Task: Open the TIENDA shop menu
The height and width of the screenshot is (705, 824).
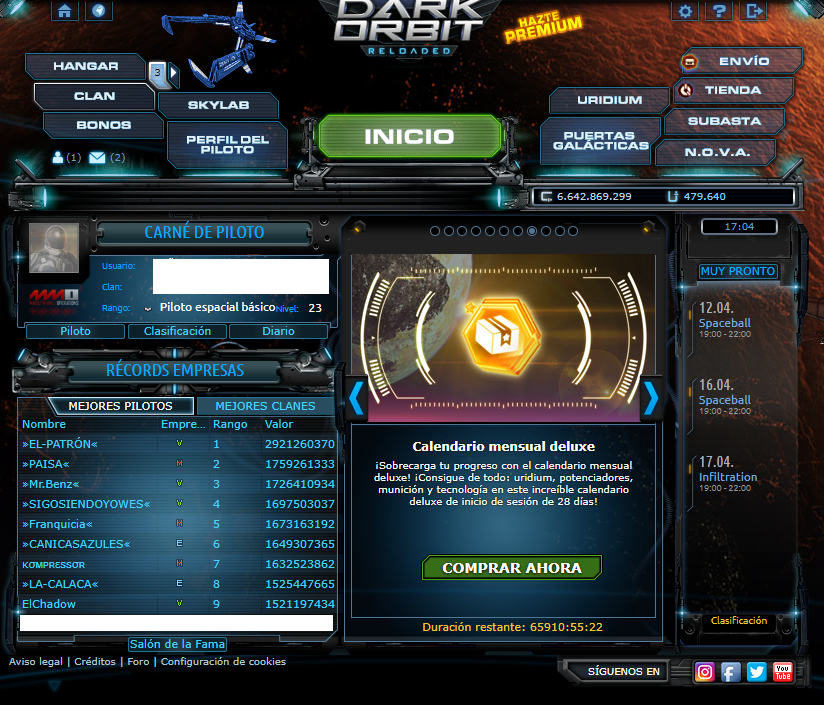Action: 734,90
